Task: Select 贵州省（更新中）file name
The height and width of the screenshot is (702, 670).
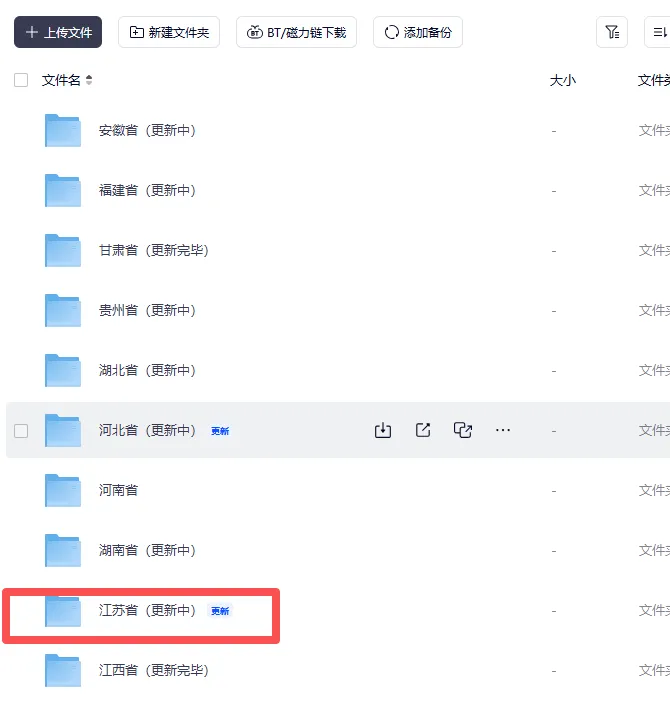Action: pos(147,310)
